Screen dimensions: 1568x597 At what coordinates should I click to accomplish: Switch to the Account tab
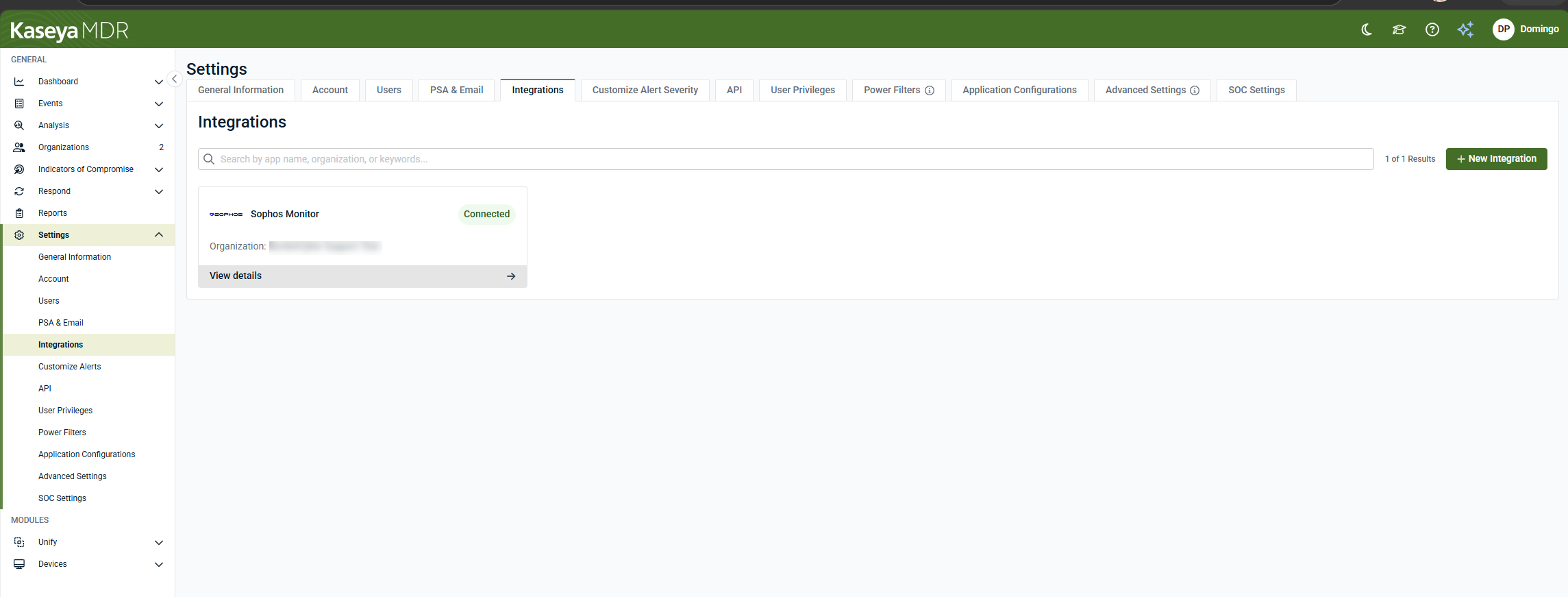tap(330, 90)
